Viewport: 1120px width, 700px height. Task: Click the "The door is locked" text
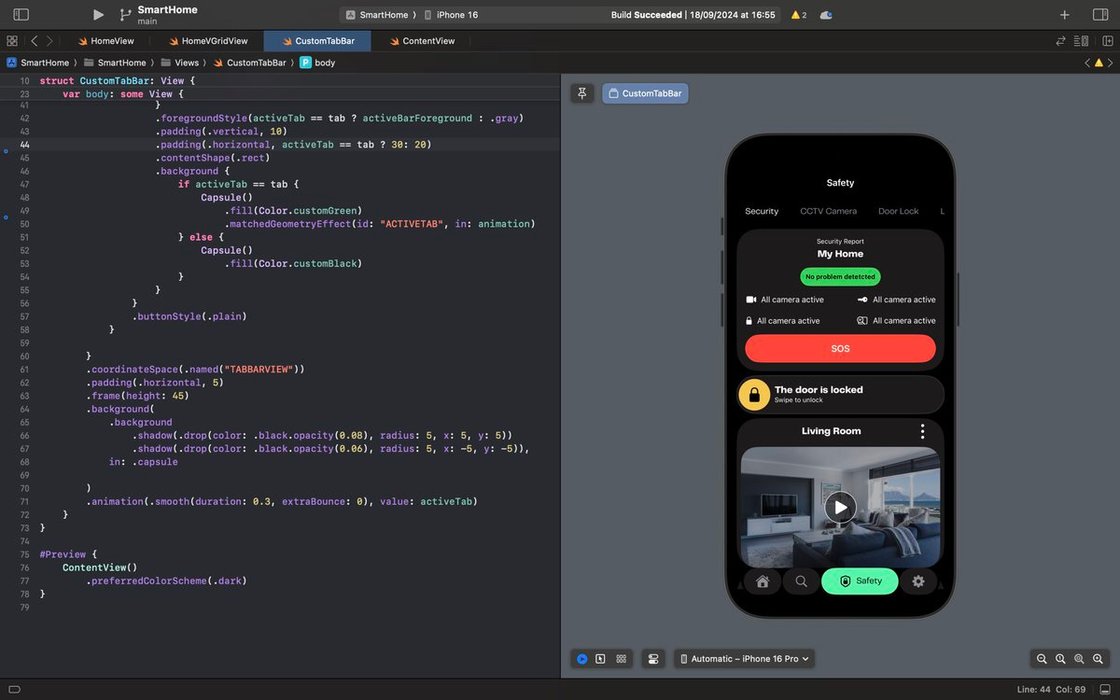(x=819, y=389)
